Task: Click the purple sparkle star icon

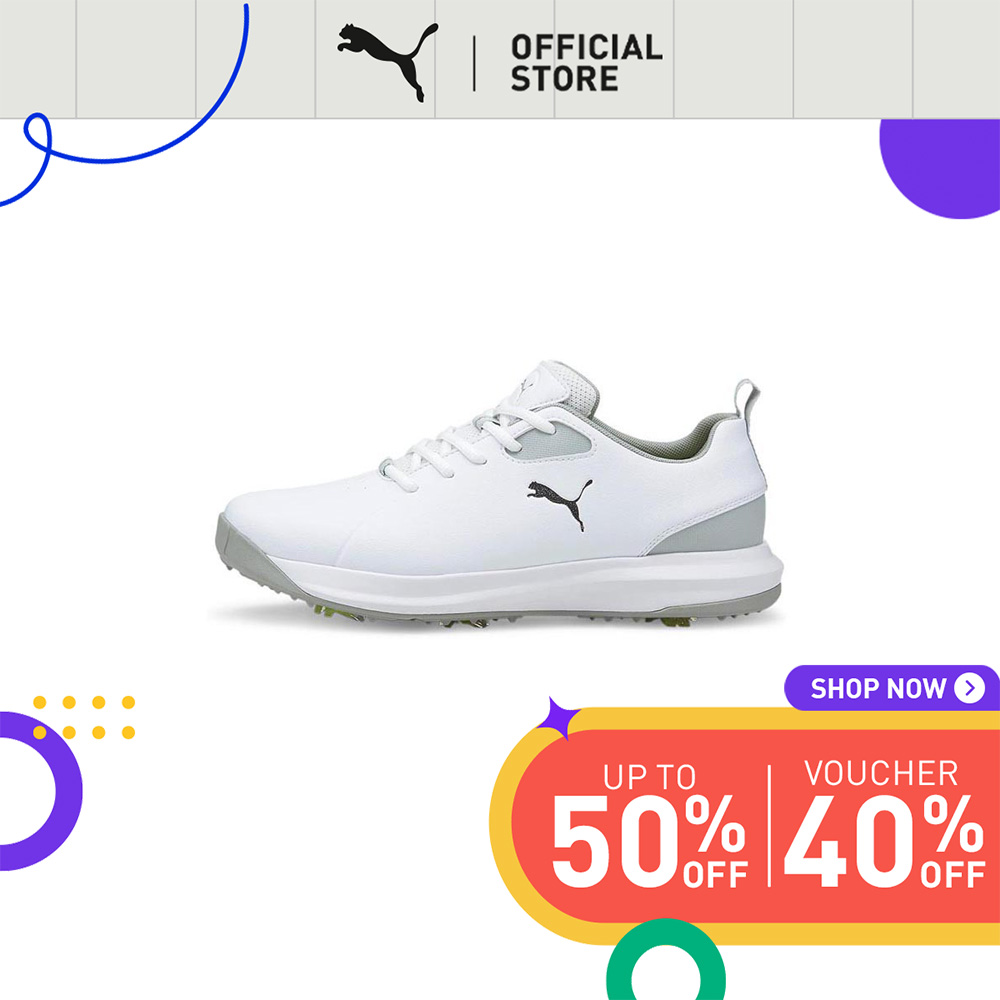Action: (x=557, y=718)
